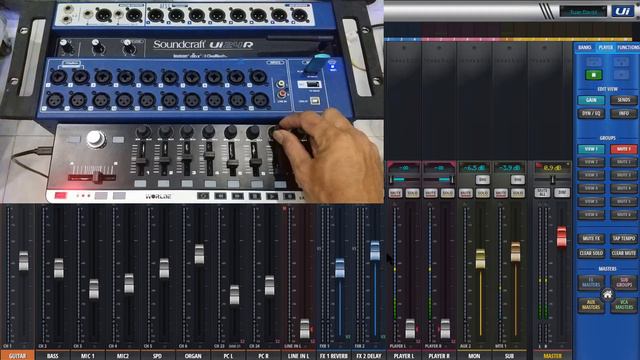The height and width of the screenshot is (360, 640).
Task: Click the PLAYER L fader
Action: 410,329
